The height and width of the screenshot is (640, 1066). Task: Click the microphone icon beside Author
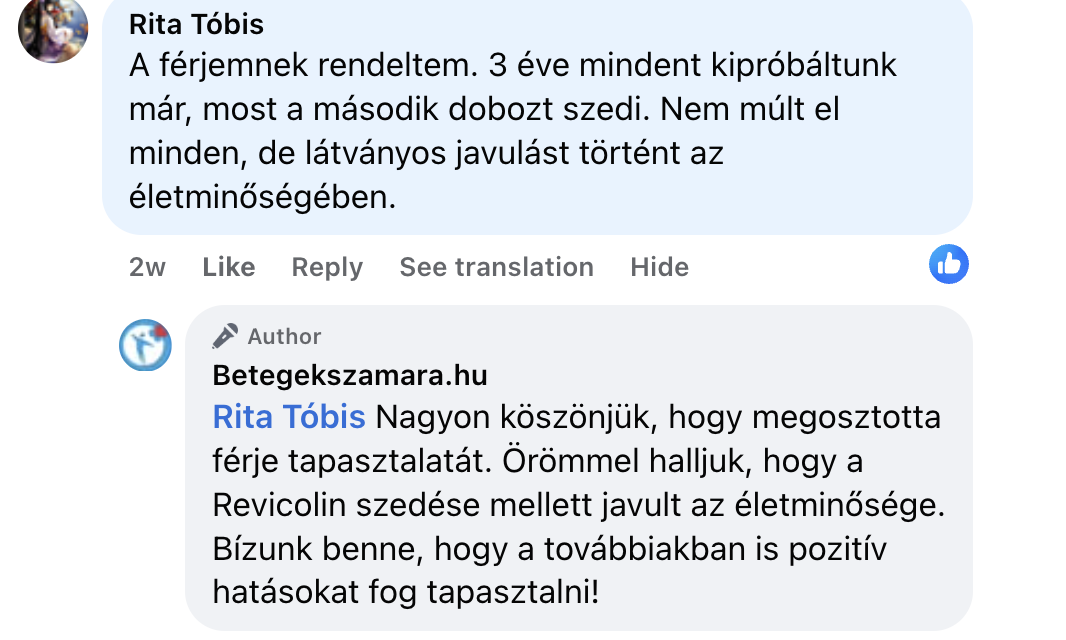click(x=226, y=336)
